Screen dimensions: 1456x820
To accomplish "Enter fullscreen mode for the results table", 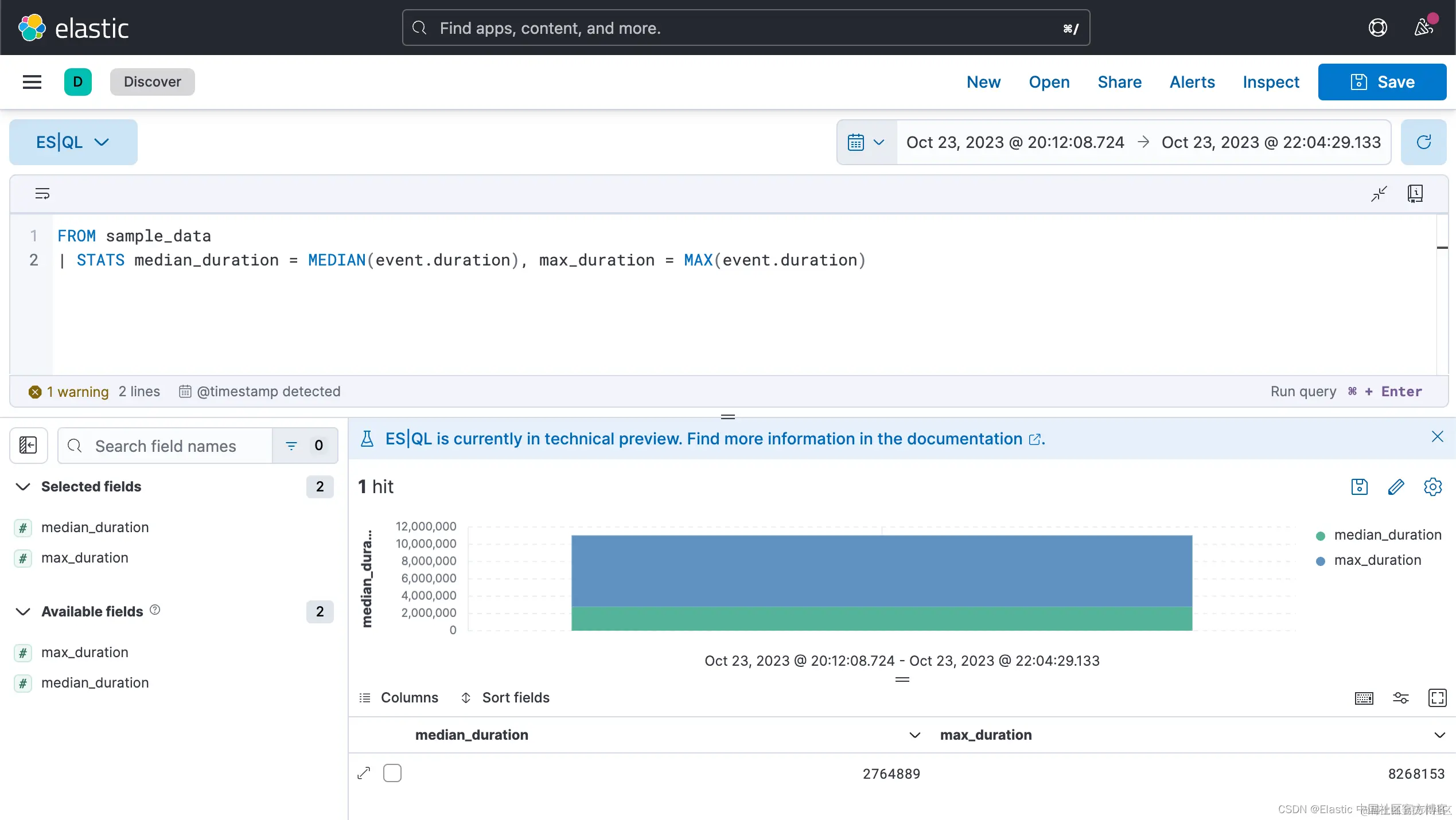I will click(1437, 698).
